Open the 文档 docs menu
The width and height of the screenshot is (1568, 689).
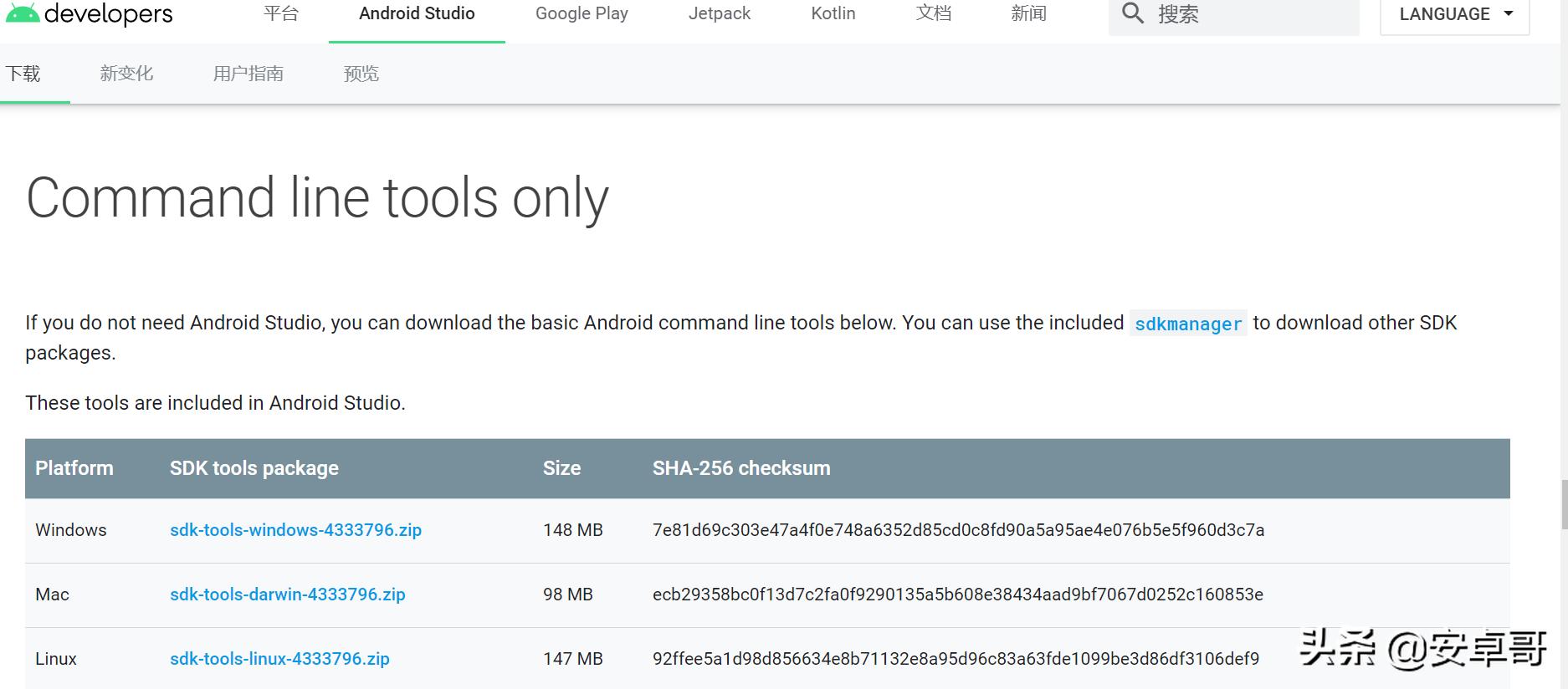pyautogui.click(x=934, y=13)
